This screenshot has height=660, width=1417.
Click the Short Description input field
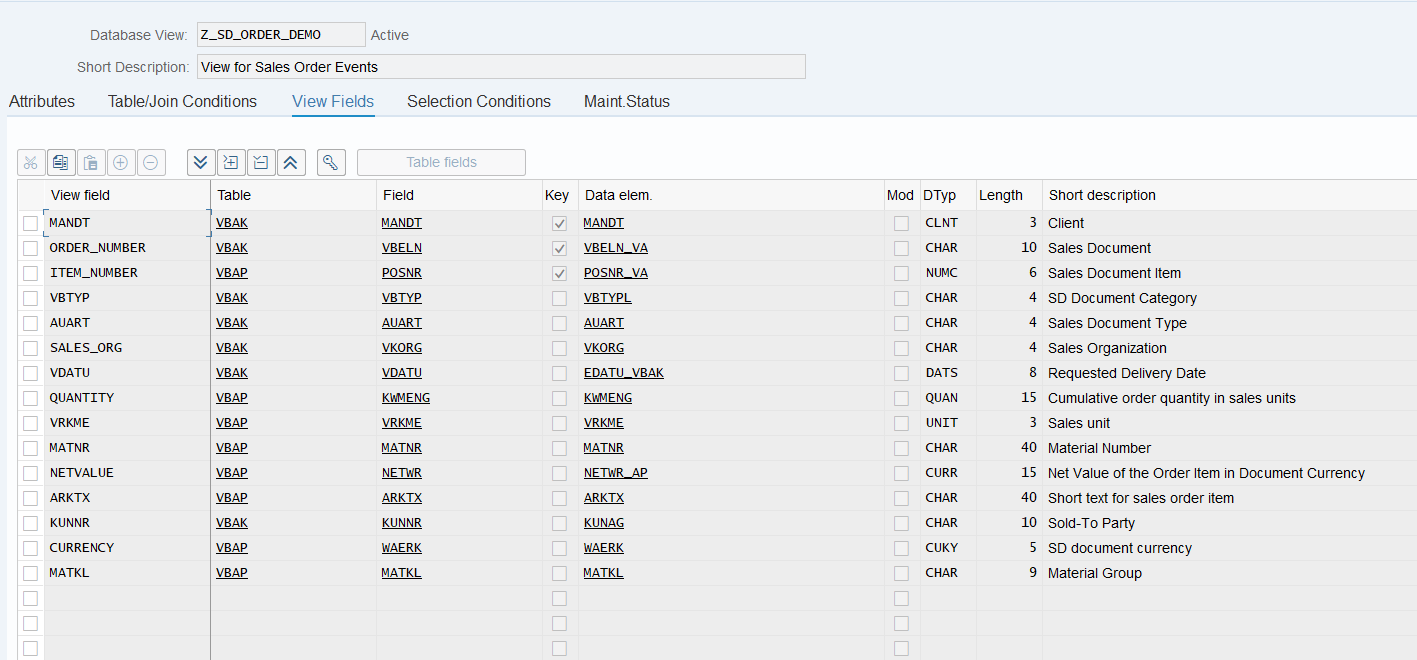(x=501, y=67)
